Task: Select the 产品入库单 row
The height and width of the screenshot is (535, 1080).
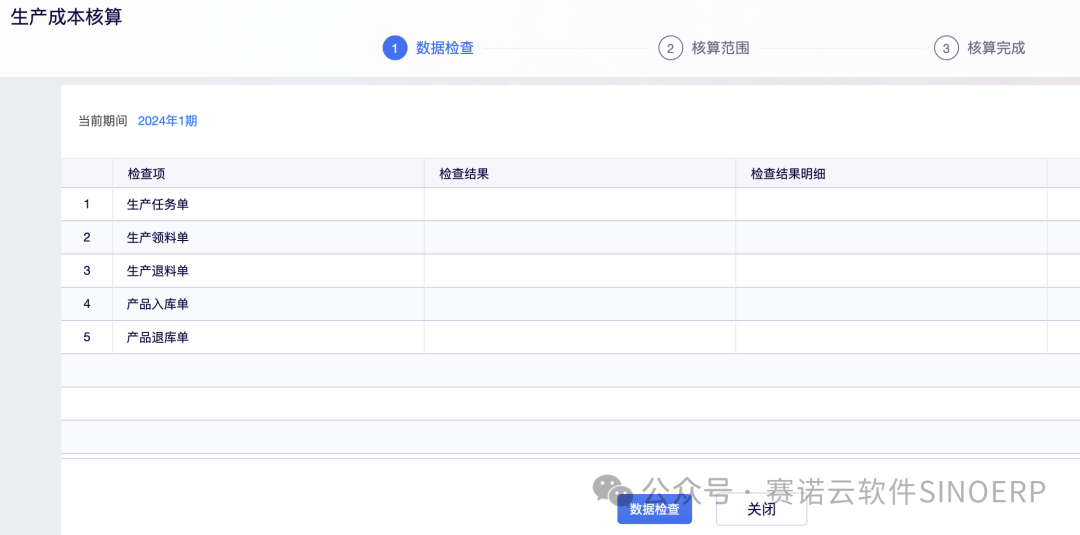Action: tap(158, 304)
